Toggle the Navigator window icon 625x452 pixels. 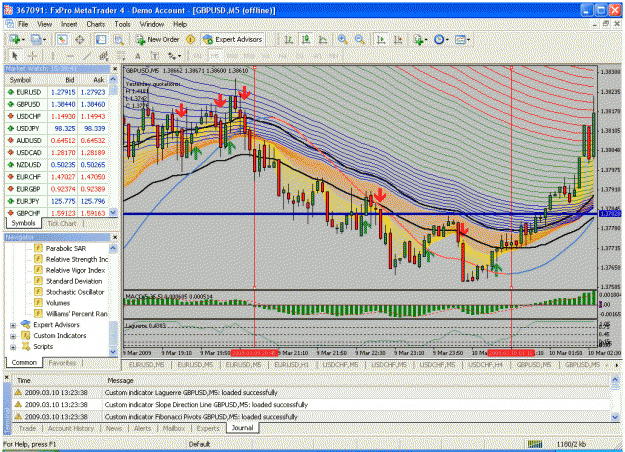point(101,39)
